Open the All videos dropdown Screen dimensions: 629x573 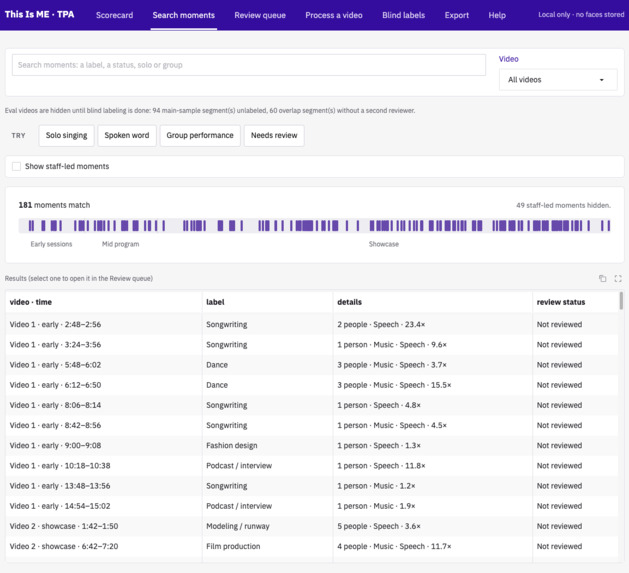(558, 79)
